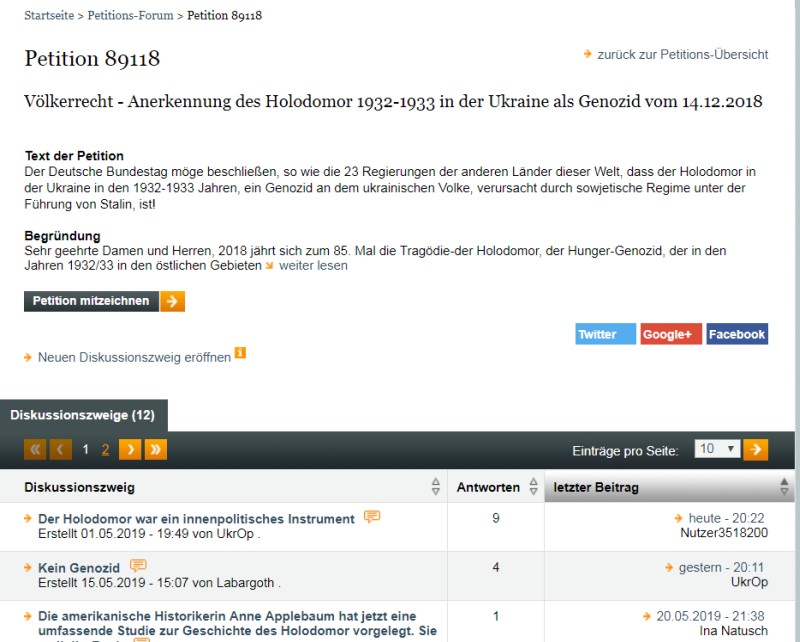Sort by Antworten column arrows
The image size is (800, 642).
(532, 487)
